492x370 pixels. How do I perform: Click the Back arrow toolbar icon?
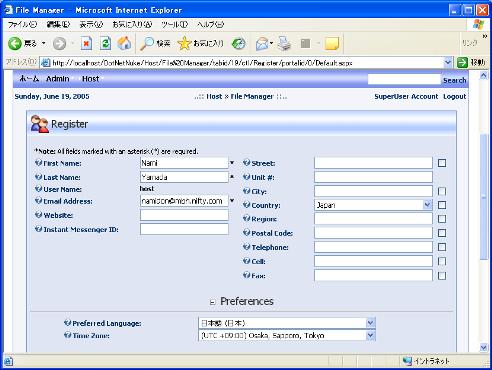click(x=15, y=44)
